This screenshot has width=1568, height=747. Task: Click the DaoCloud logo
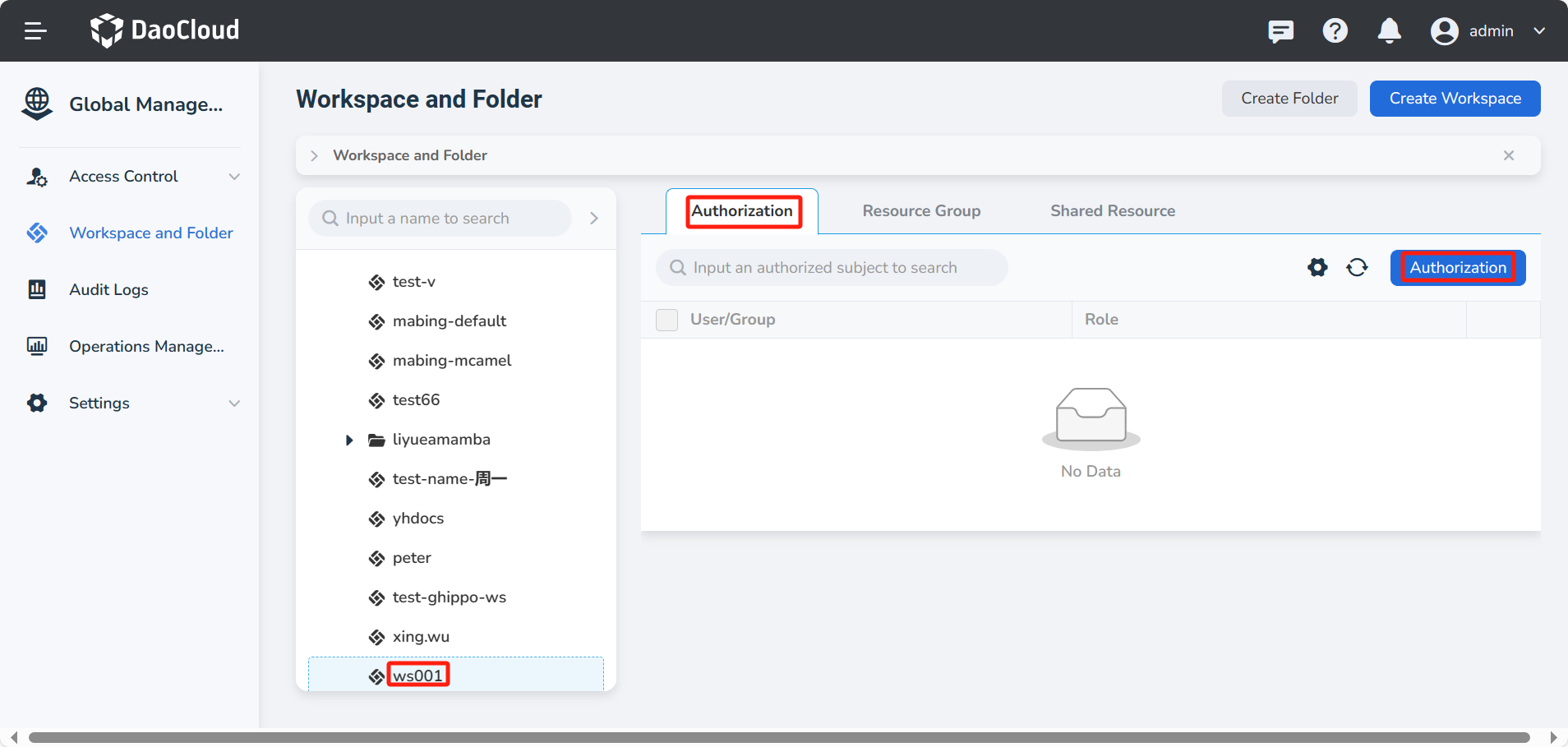click(165, 30)
